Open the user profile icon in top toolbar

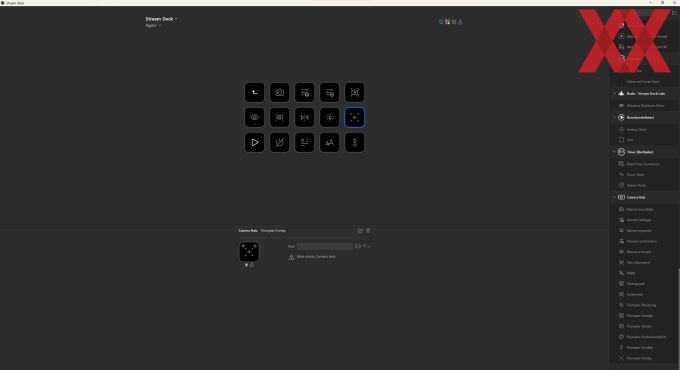click(460, 22)
